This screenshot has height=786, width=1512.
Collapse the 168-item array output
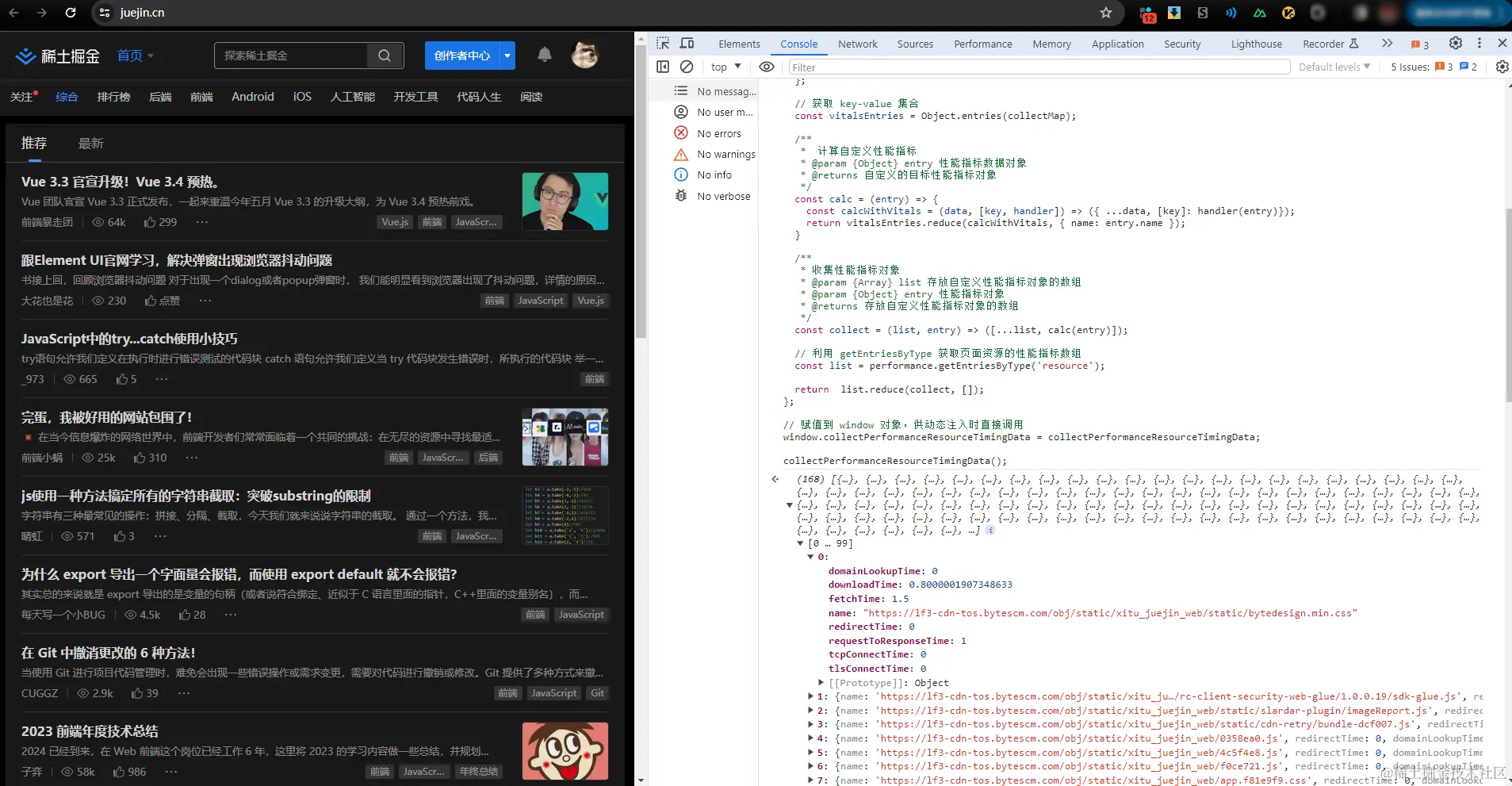coord(790,504)
